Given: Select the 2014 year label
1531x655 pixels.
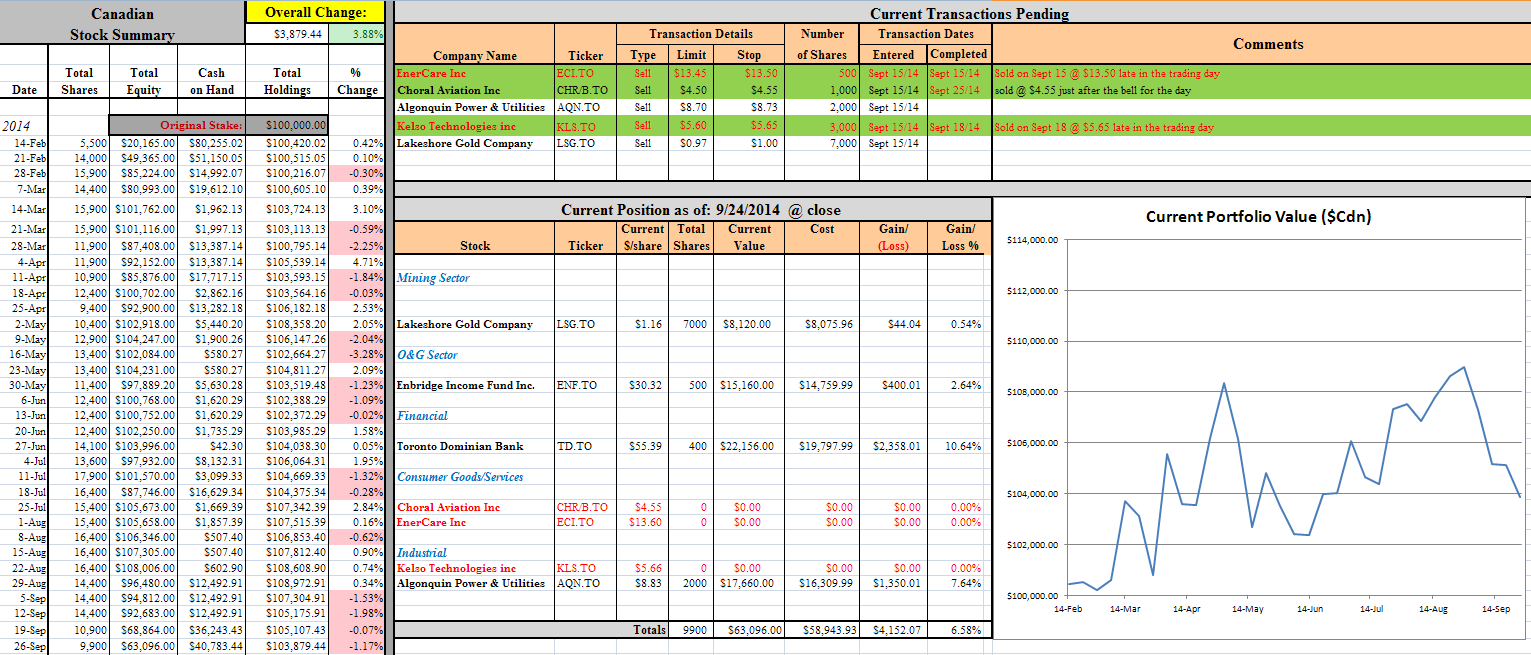Looking at the screenshot, I should pos(16,126).
